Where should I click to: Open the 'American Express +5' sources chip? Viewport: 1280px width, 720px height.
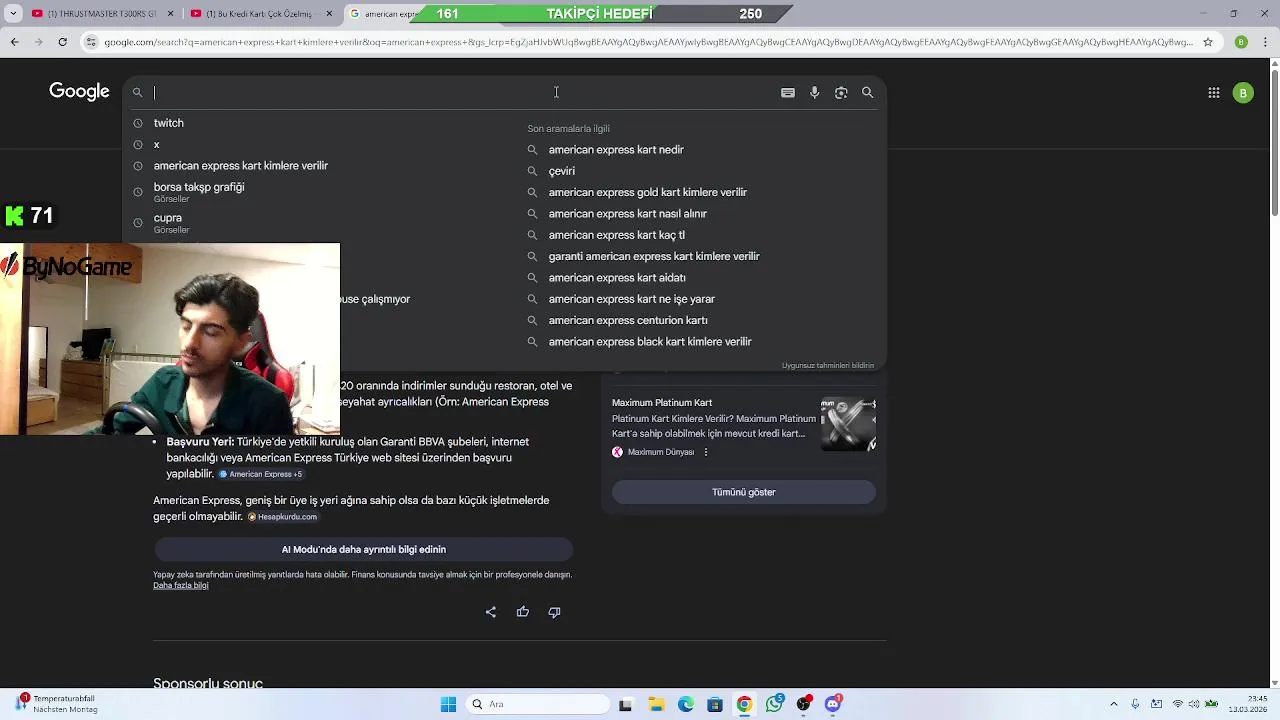tap(260, 474)
